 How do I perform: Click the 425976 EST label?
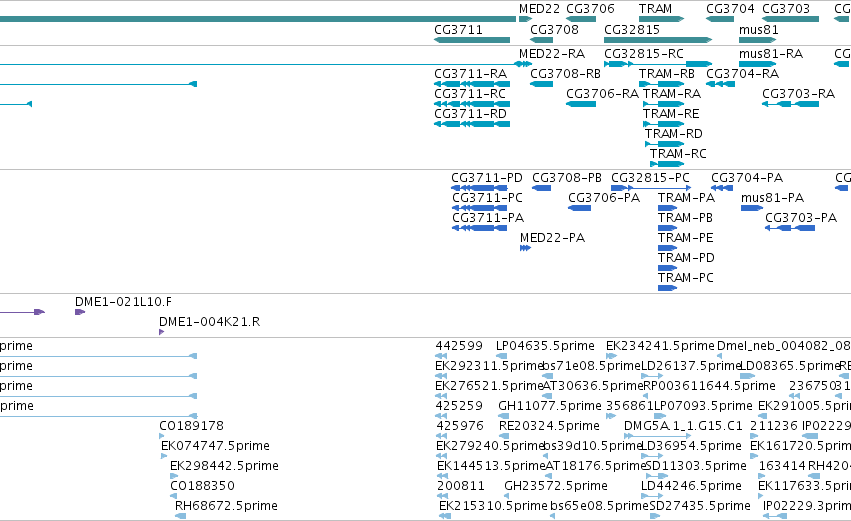(x=460, y=425)
